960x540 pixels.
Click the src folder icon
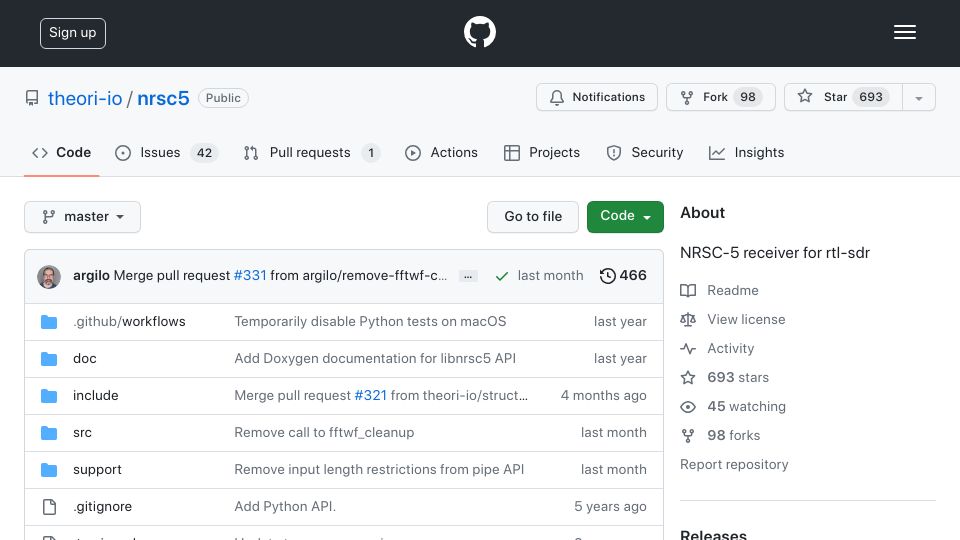click(49, 433)
